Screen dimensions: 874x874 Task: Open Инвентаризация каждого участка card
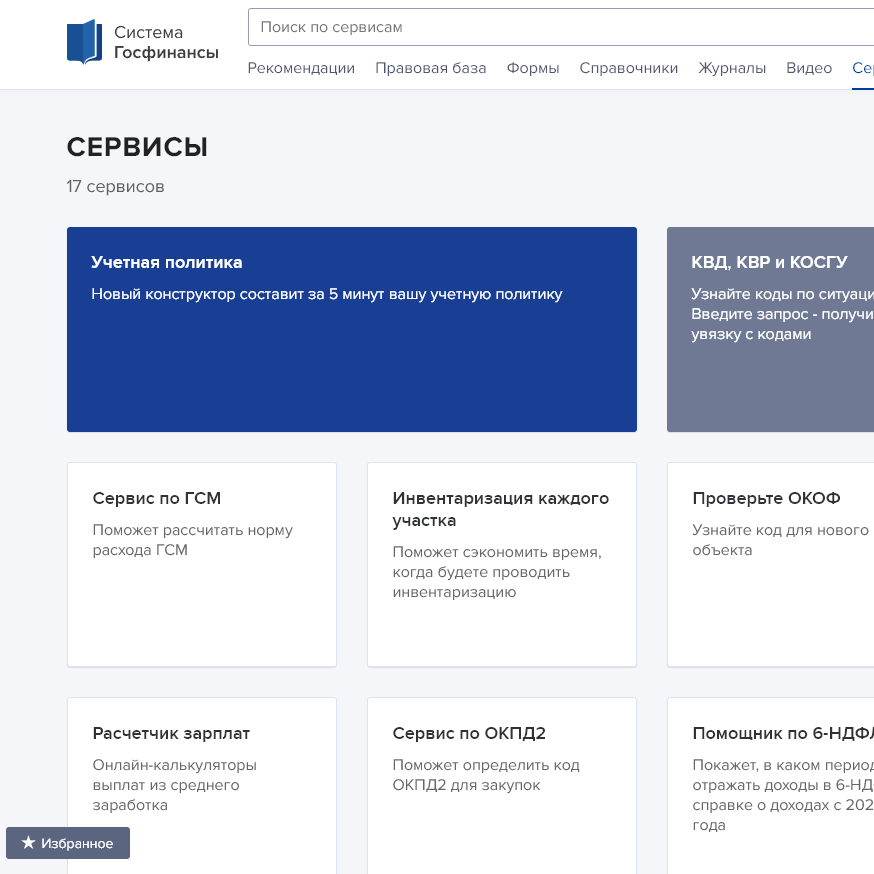tap(502, 565)
